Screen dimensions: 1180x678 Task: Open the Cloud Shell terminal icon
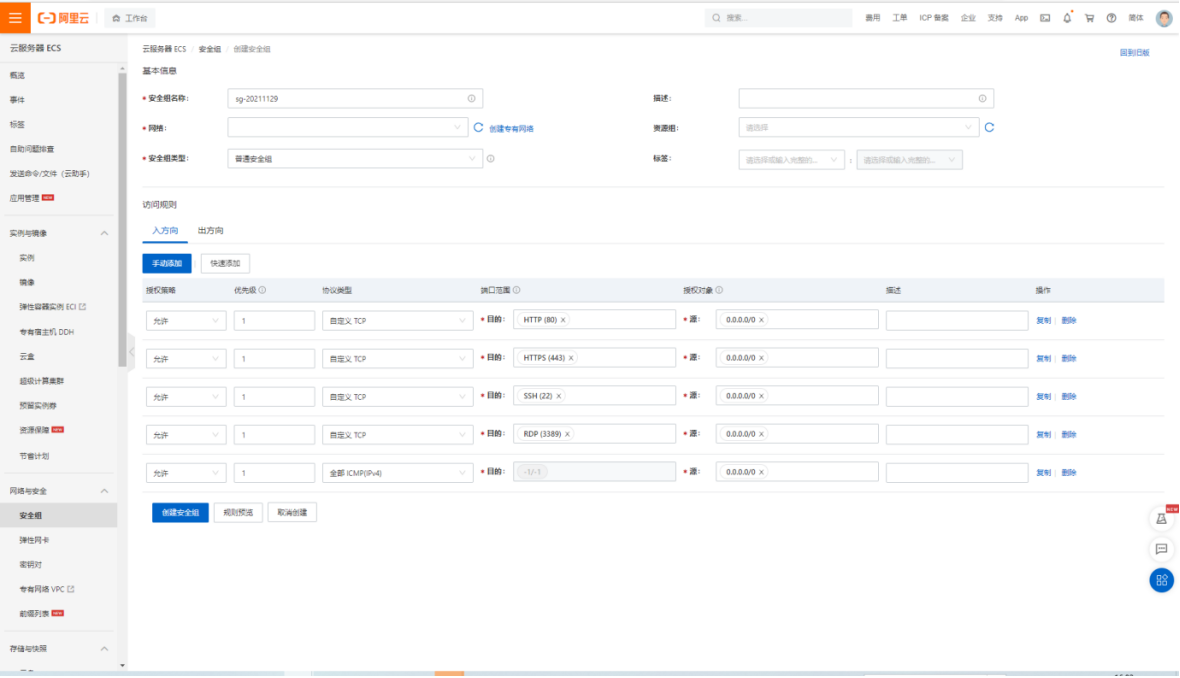[x=1045, y=18]
